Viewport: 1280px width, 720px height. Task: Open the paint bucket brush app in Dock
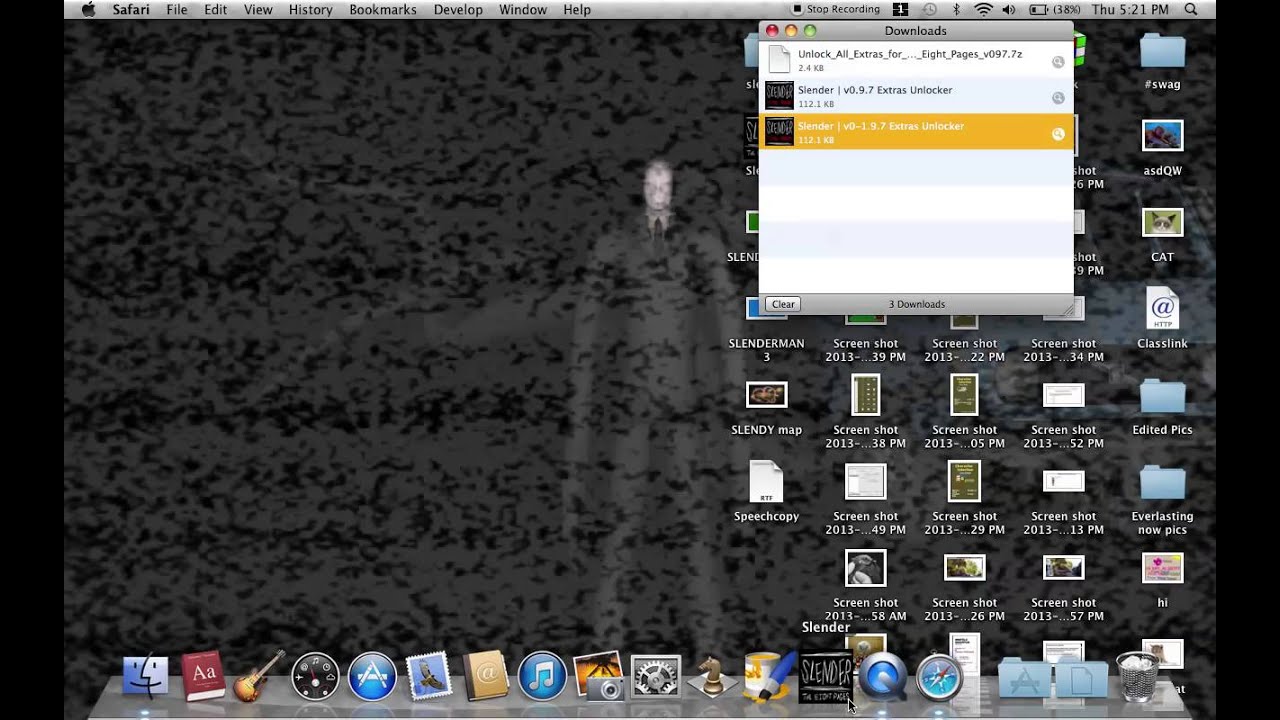(x=769, y=677)
